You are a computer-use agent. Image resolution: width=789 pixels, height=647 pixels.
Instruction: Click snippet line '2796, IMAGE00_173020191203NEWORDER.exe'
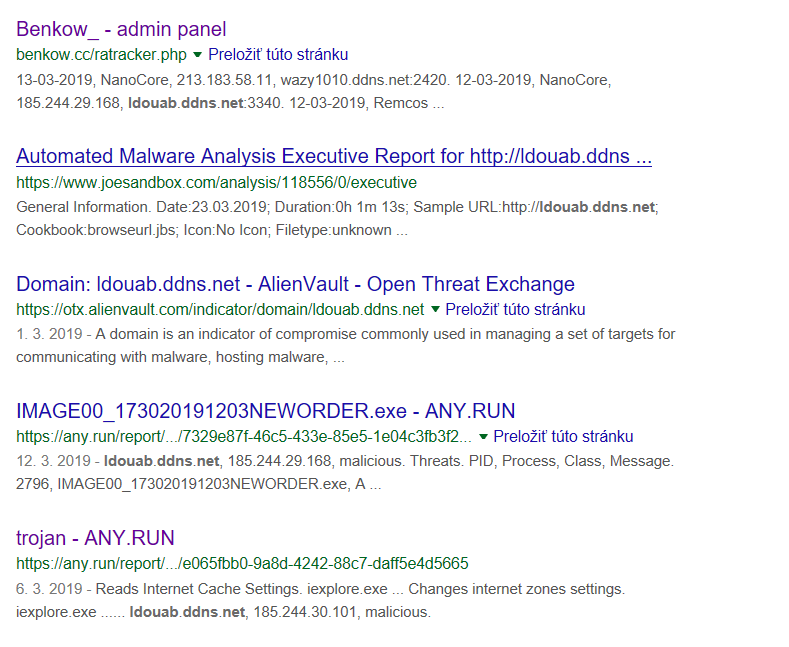pyautogui.click(x=199, y=484)
